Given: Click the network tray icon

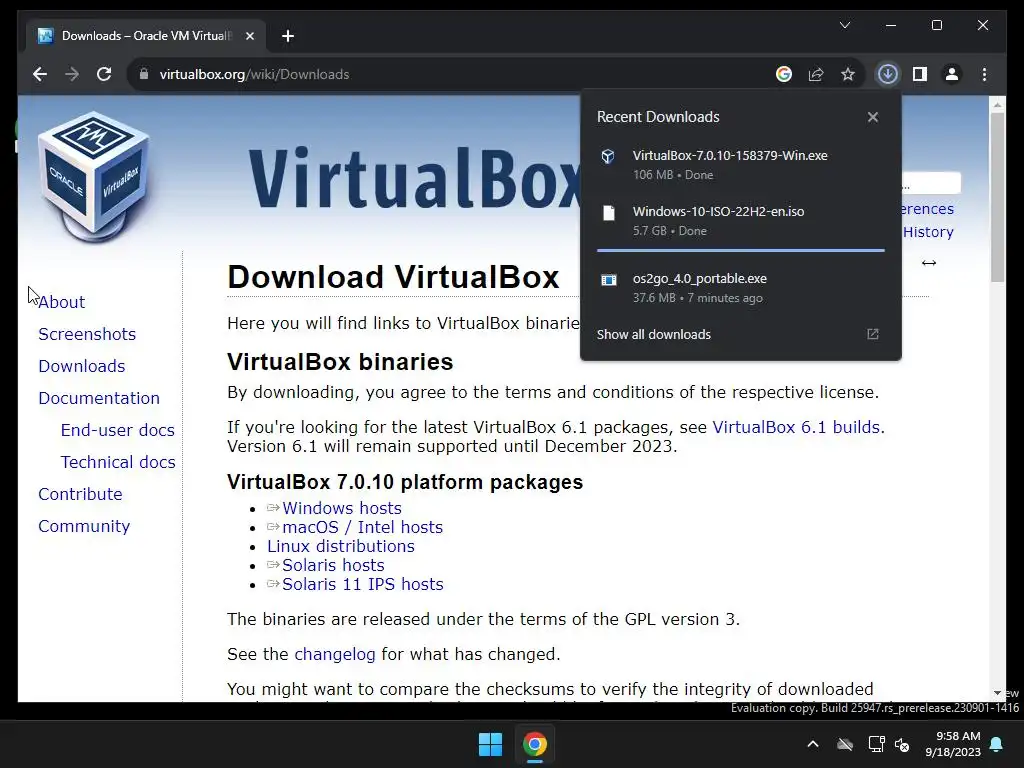Looking at the screenshot, I should [x=876, y=744].
